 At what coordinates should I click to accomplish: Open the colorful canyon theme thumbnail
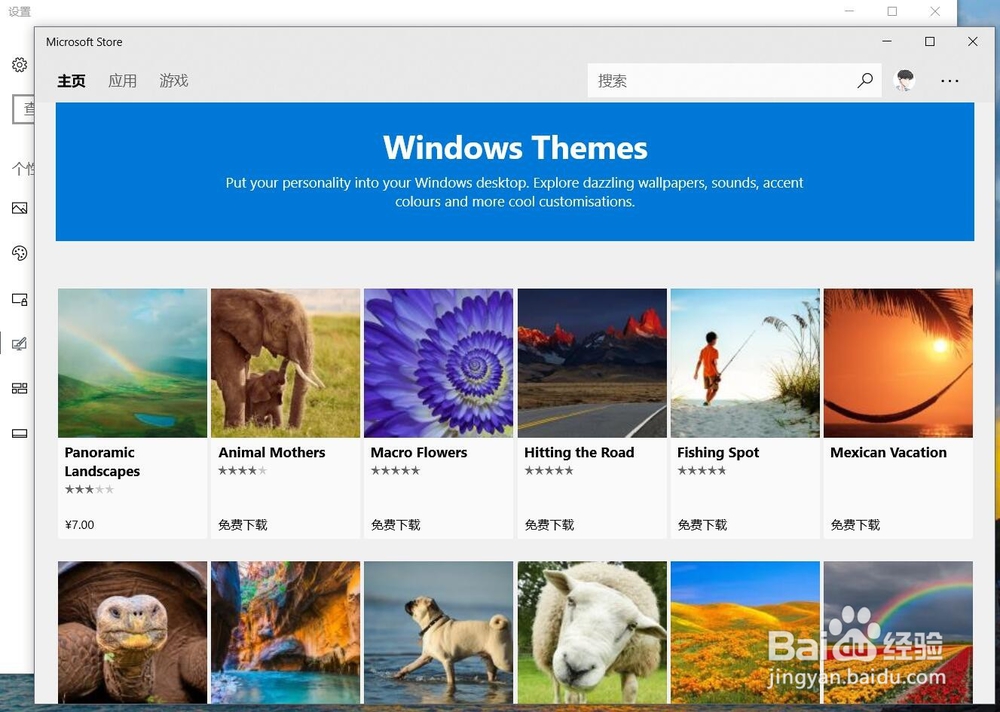tap(286, 632)
